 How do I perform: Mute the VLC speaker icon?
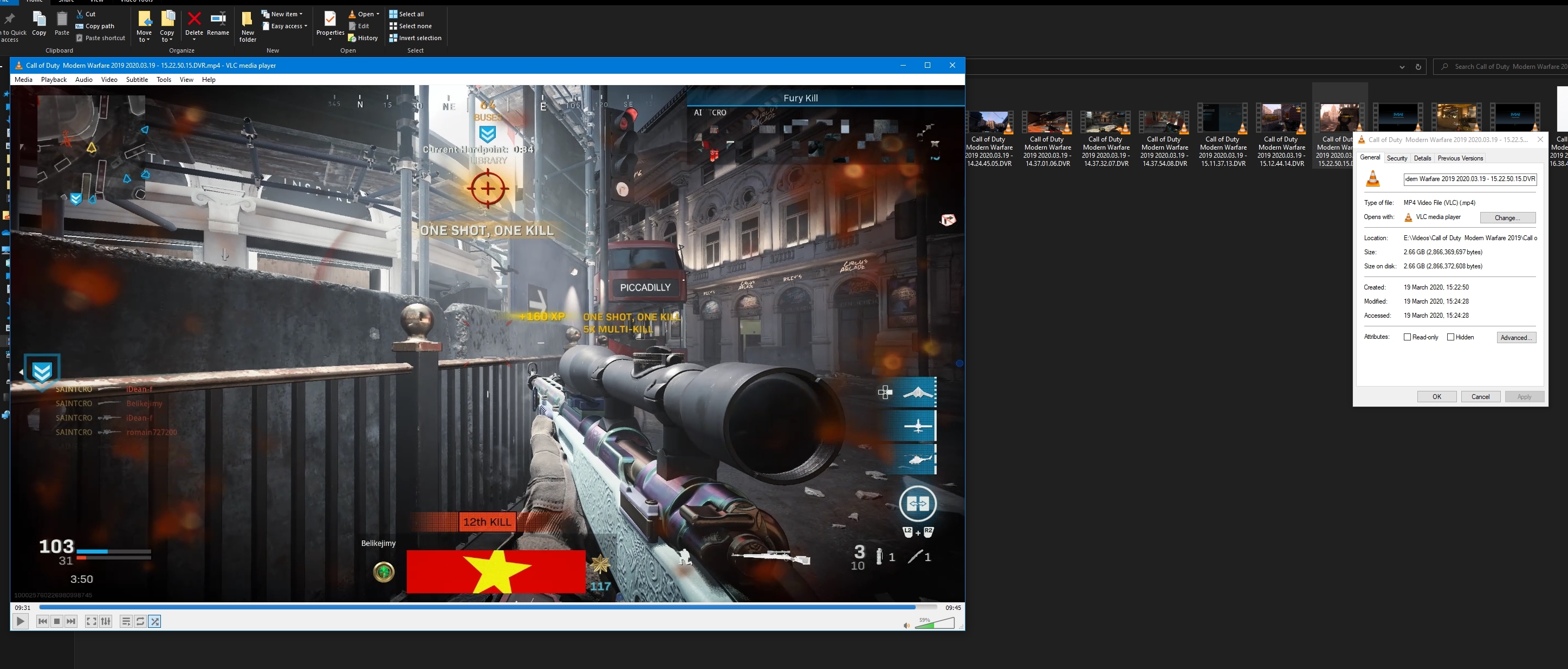[906, 625]
